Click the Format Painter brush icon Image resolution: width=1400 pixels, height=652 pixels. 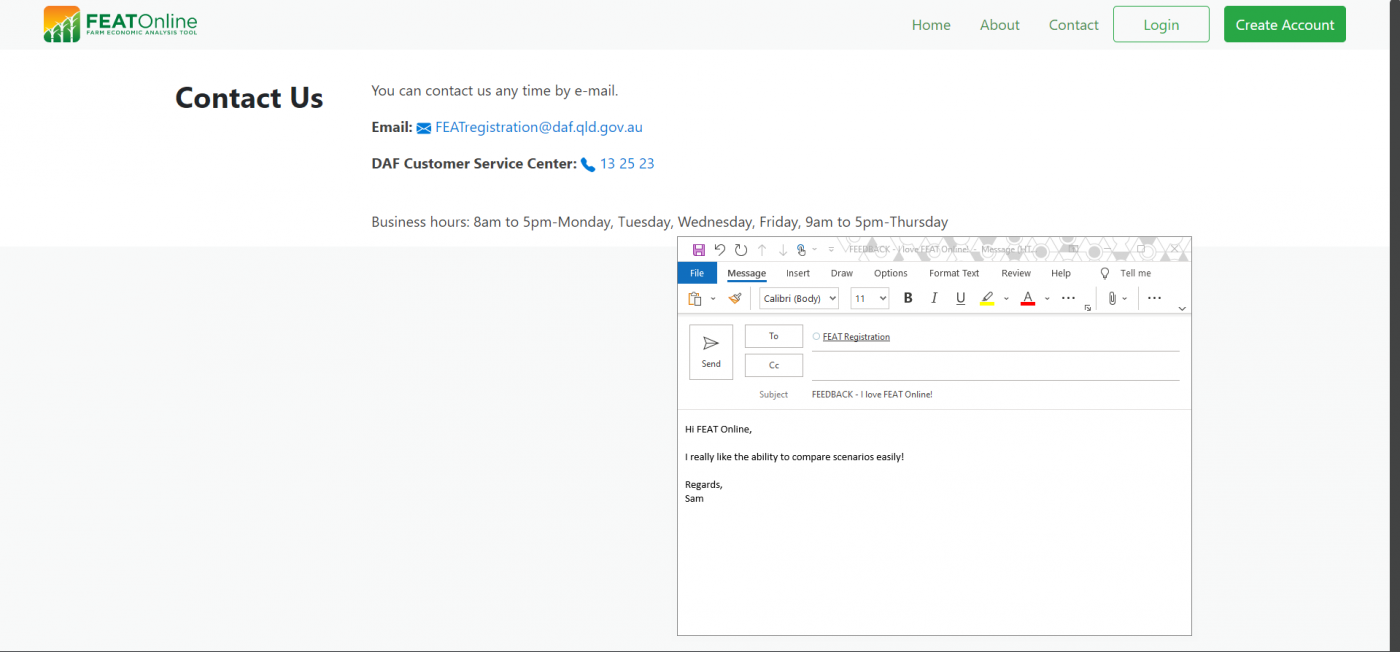pyautogui.click(x=735, y=298)
